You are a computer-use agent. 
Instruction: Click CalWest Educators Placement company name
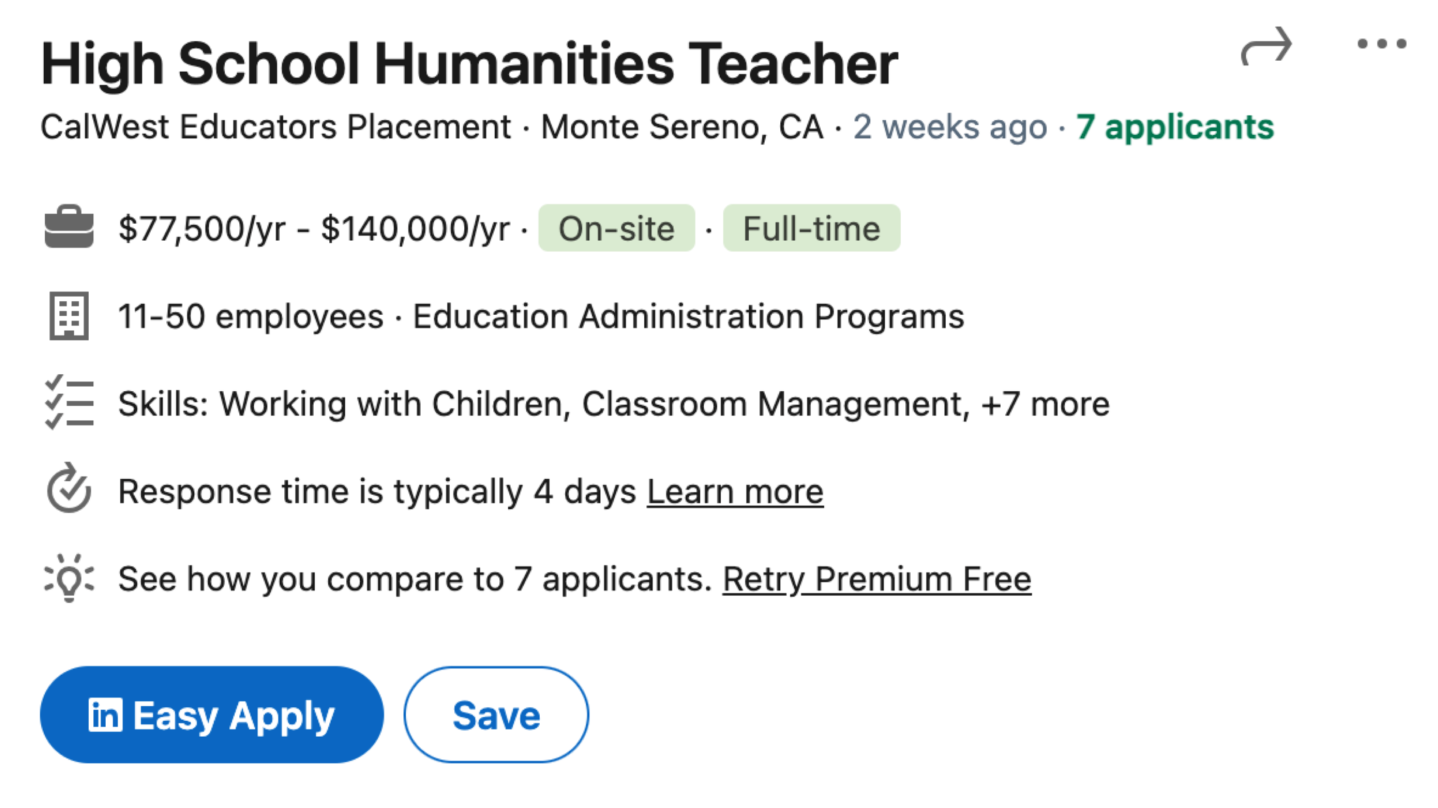276,128
